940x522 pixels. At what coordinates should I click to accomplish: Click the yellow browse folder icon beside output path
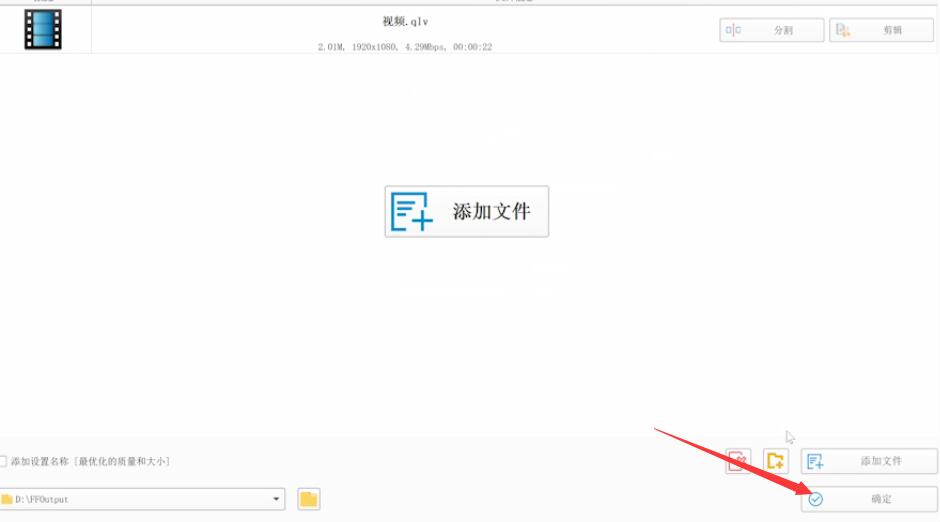[x=309, y=499]
